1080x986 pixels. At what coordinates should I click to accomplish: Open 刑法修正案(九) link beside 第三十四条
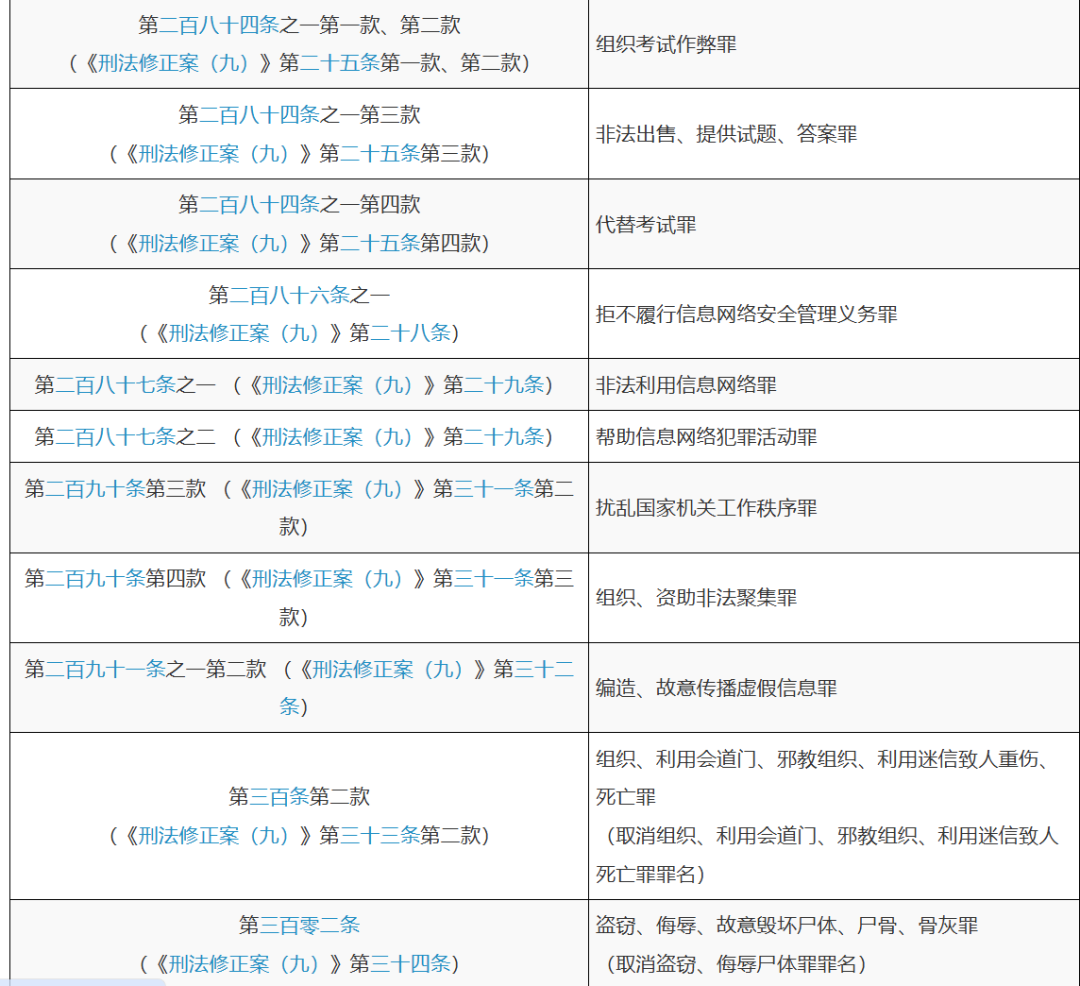pyautogui.click(x=243, y=963)
